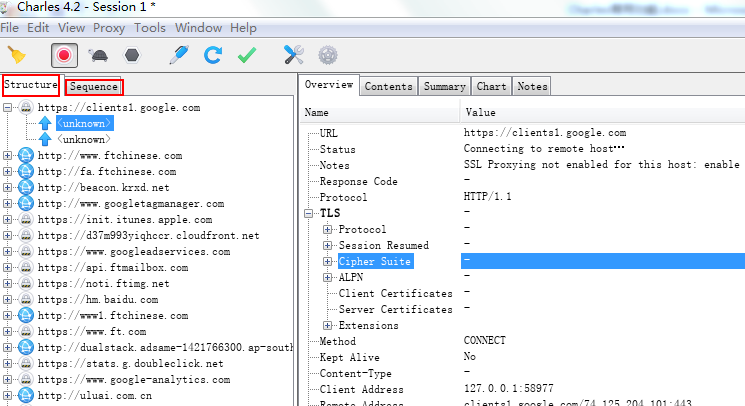Clear the session with the broom icon
The image size is (745, 406).
click(x=17, y=56)
